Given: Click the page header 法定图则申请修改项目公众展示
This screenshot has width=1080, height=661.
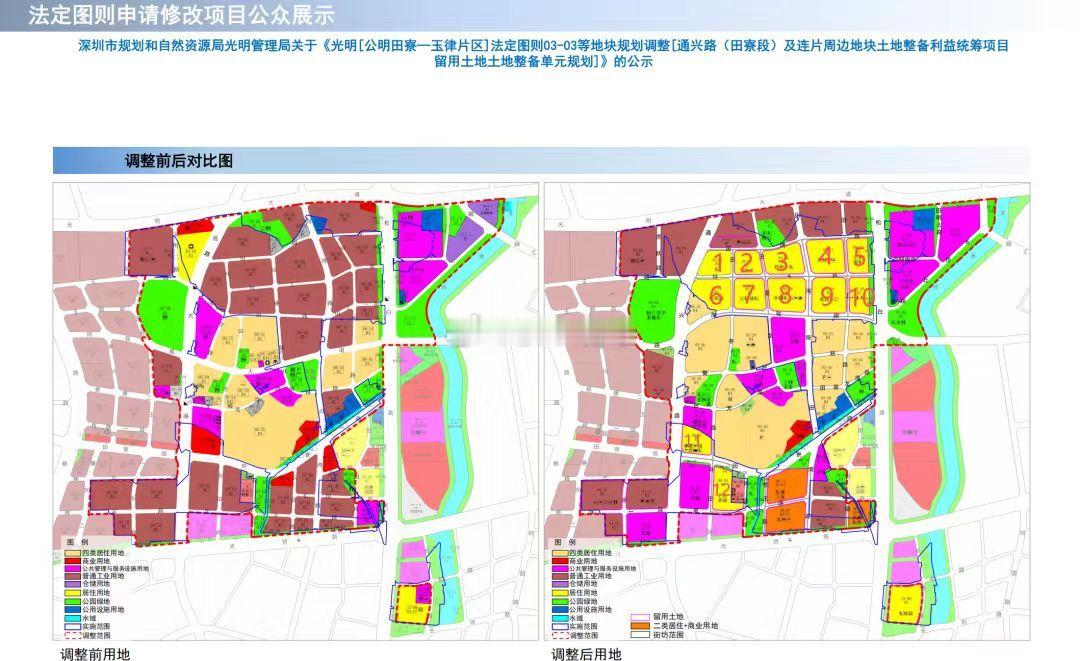Looking at the screenshot, I should click(182, 14).
